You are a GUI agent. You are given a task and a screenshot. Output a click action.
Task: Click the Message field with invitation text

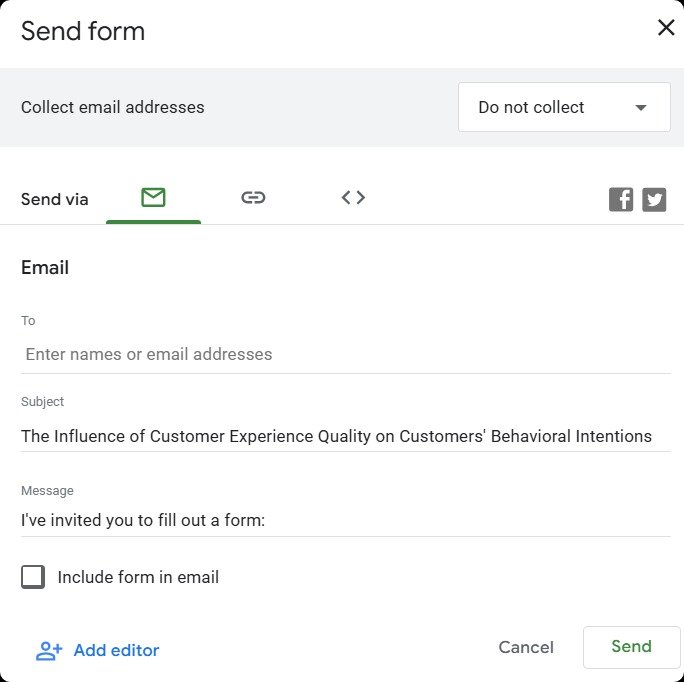[x=345, y=520]
